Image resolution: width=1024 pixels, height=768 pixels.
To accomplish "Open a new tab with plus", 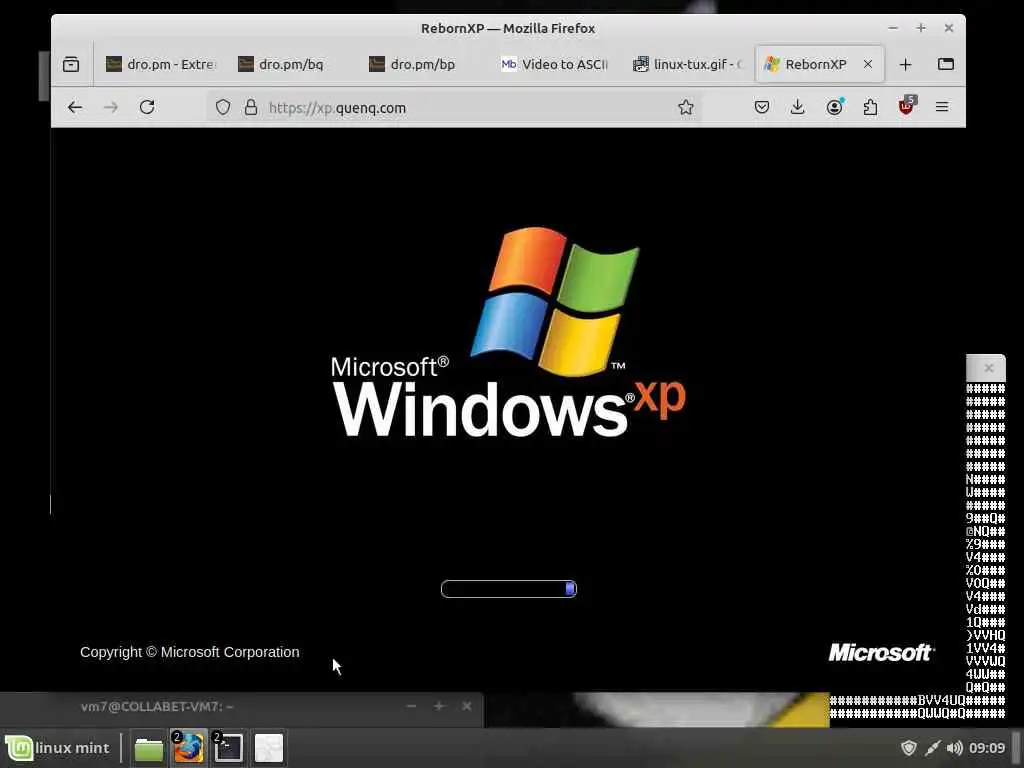I will tap(905, 65).
